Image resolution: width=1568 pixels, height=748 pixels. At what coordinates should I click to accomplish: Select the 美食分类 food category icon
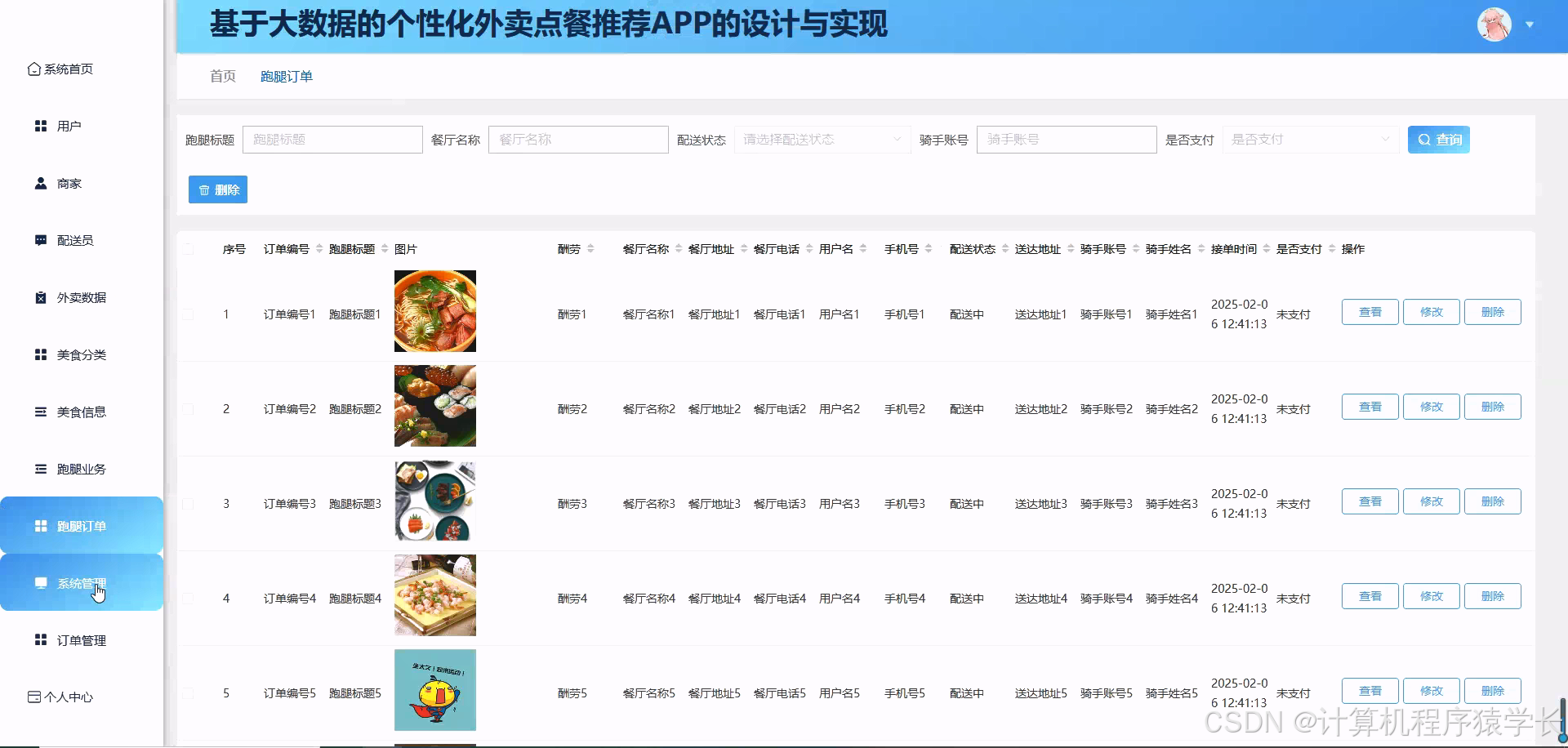click(40, 354)
